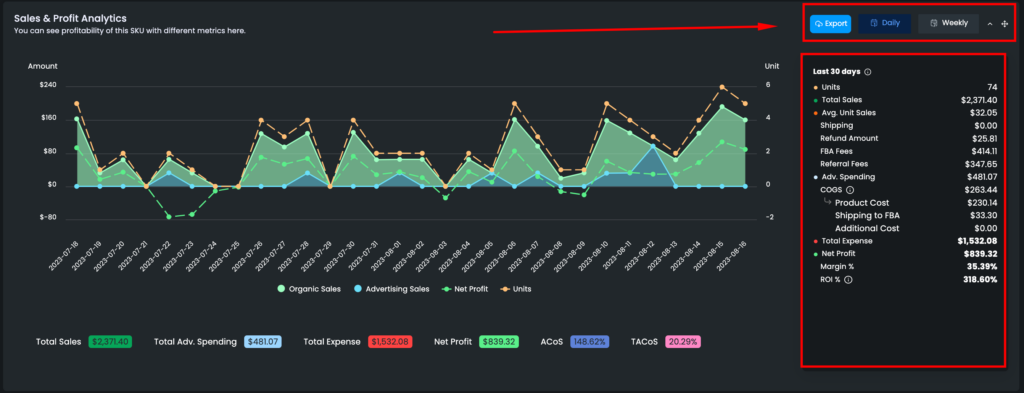Click the Export button
The height and width of the screenshot is (393, 1024).
point(830,24)
